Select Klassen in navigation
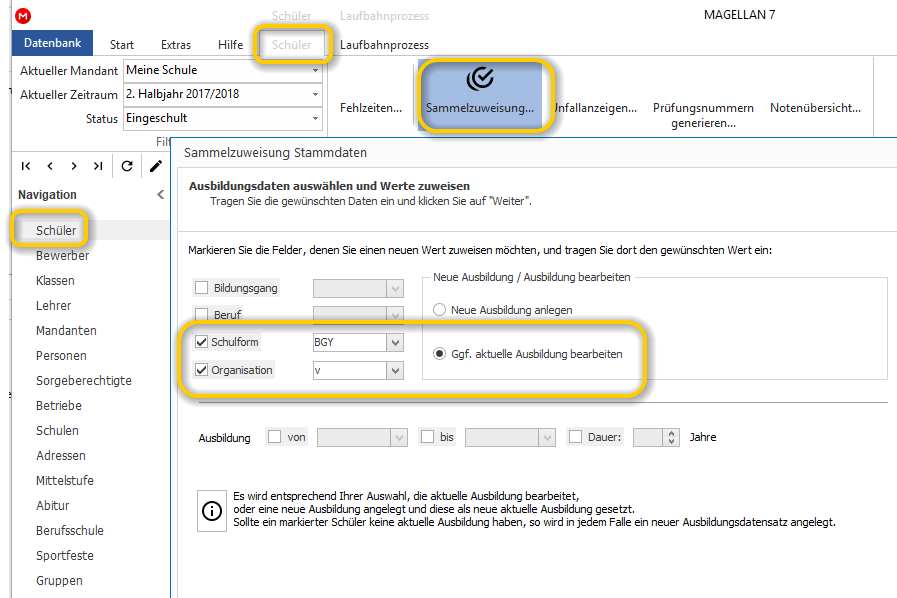Image resolution: width=897 pixels, height=598 pixels. tap(55, 280)
